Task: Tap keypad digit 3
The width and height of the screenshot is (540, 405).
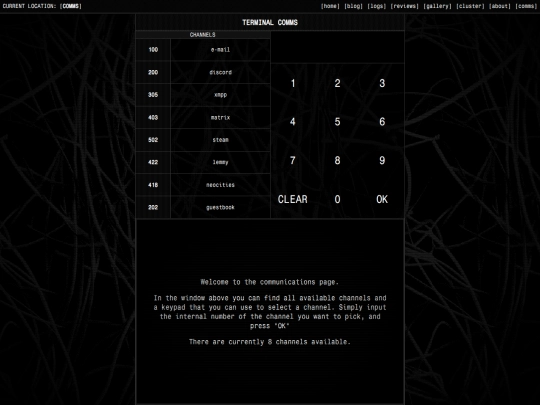Action: pyautogui.click(x=382, y=83)
